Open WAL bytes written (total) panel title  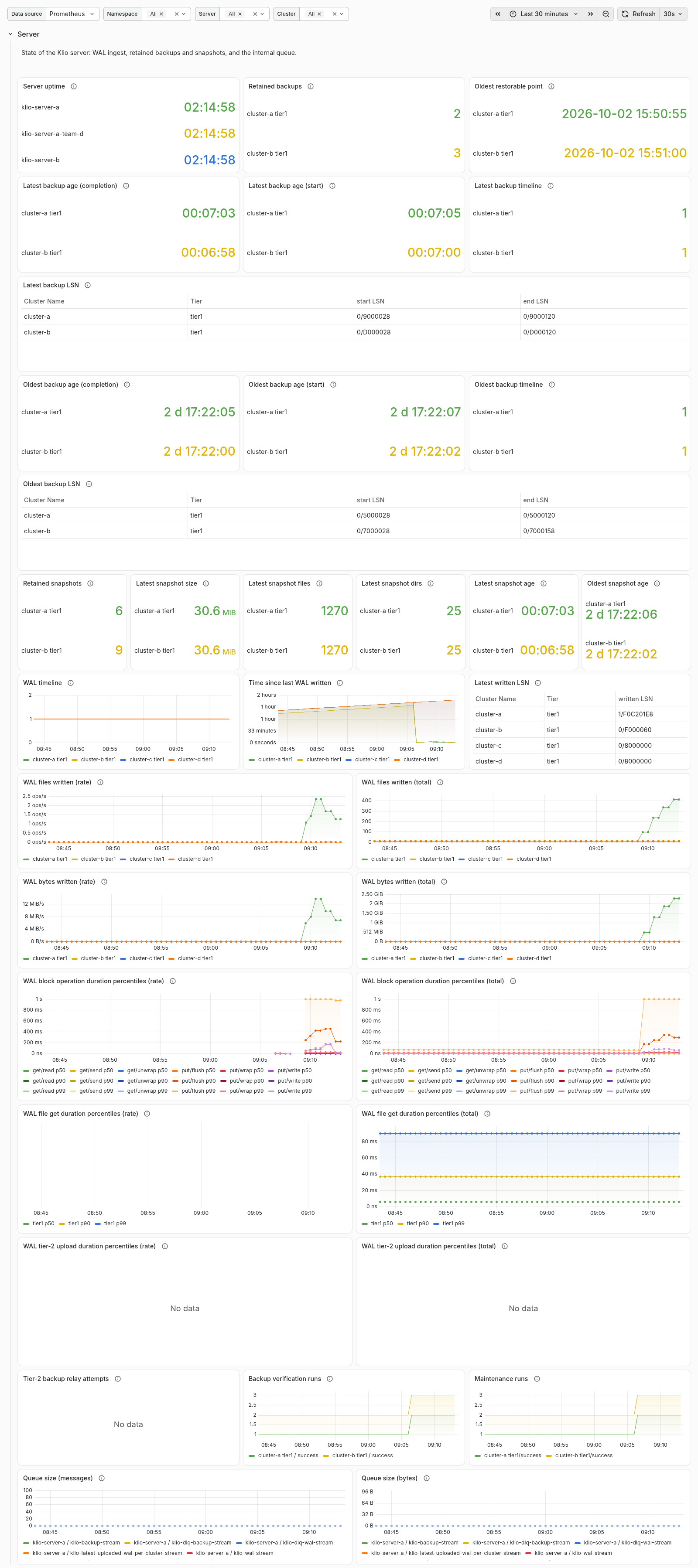coord(398,881)
